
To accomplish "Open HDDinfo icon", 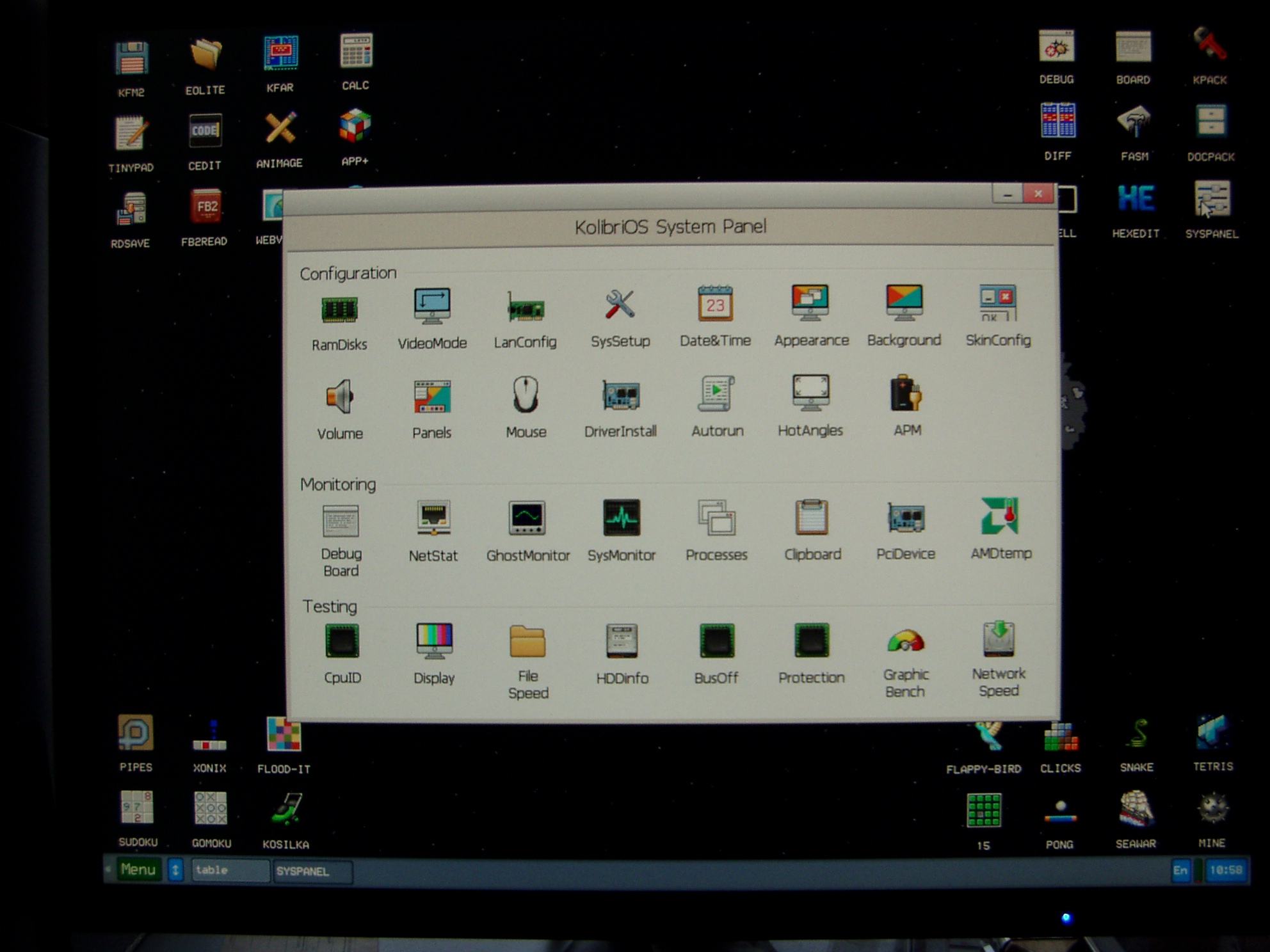I will coord(622,640).
